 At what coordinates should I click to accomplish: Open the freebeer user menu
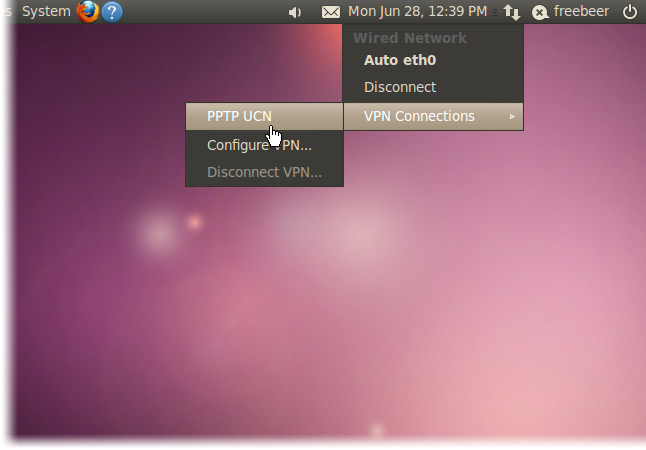pos(581,12)
